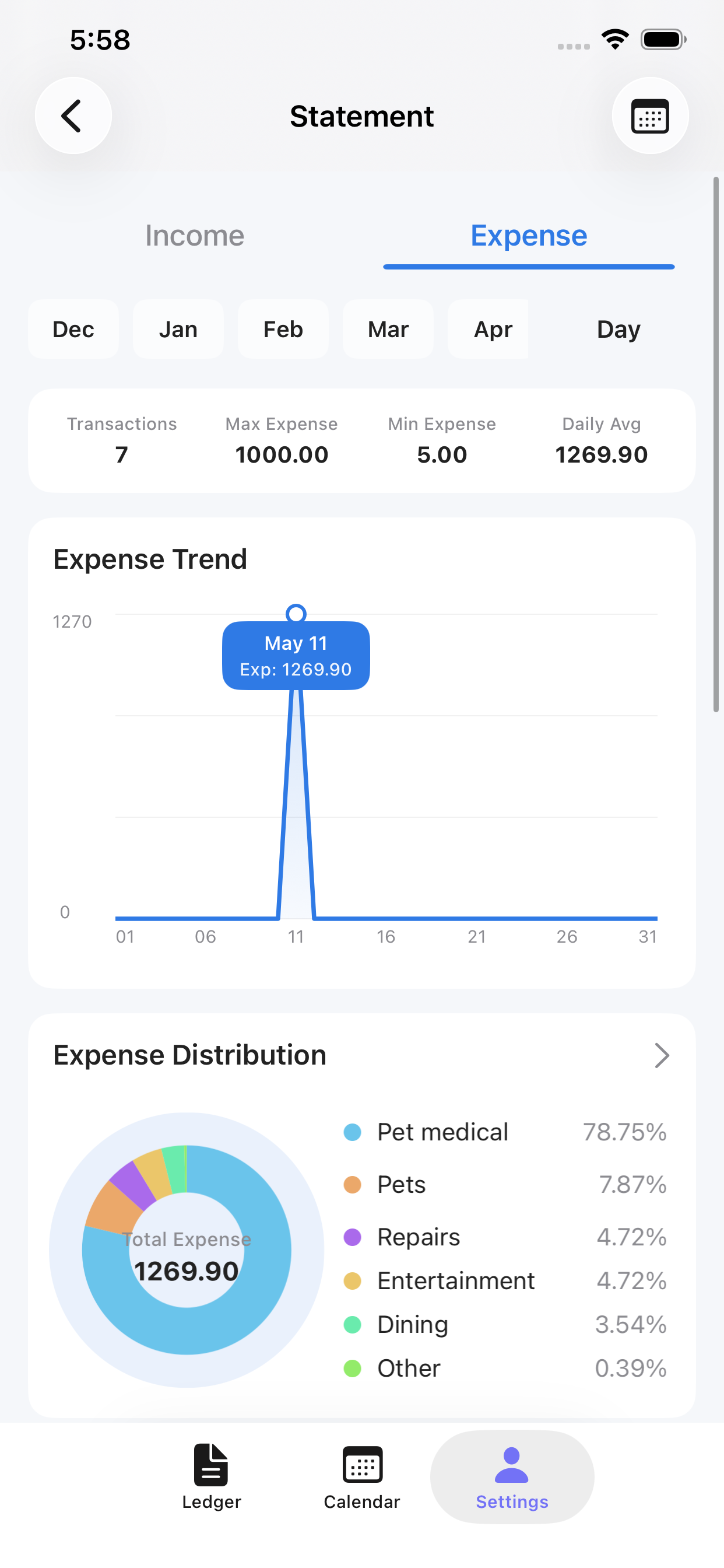Click the purple Repairs legend dot
Screen dimensions: 724x1568
[x=352, y=1237]
